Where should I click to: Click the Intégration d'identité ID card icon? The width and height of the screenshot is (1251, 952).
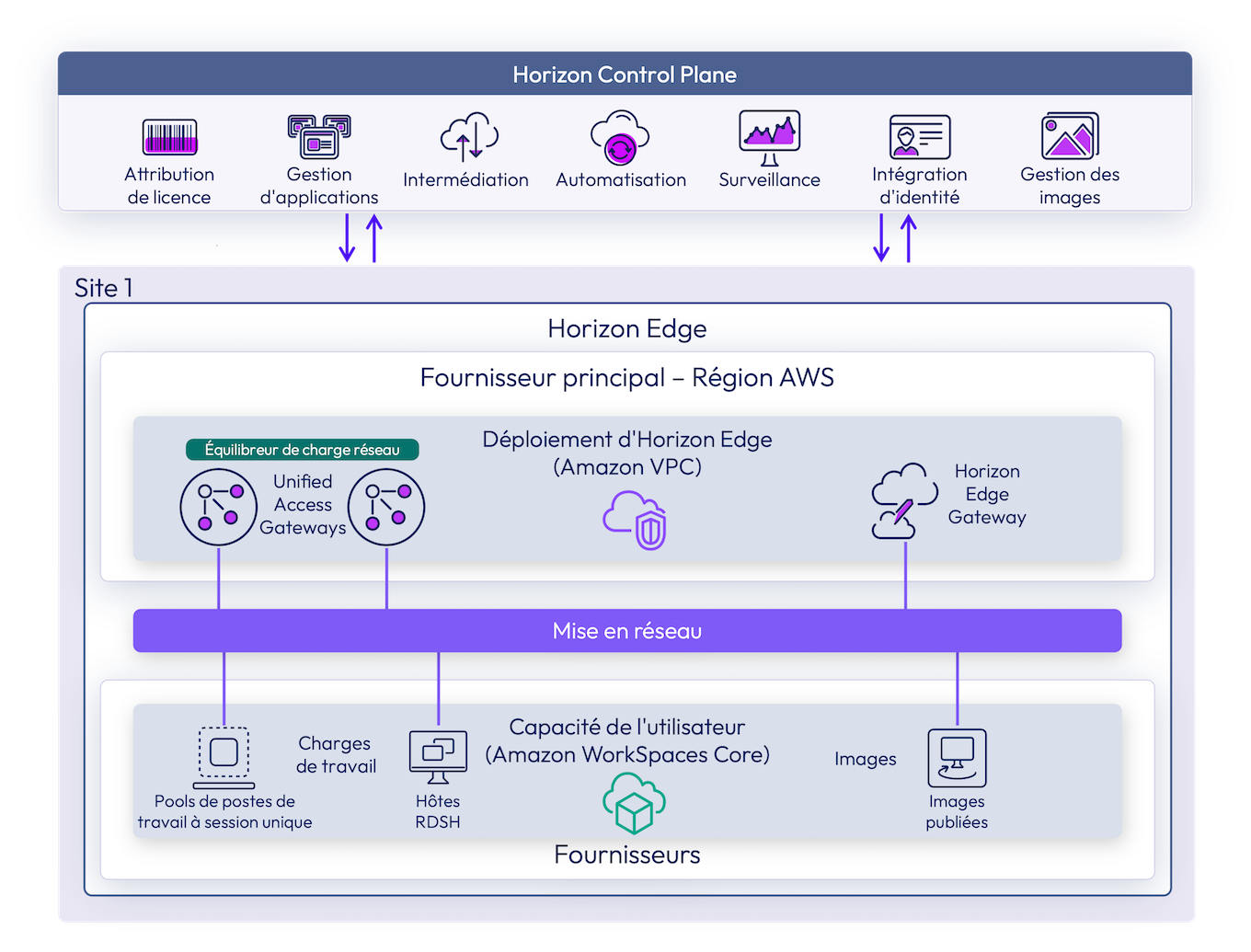pyautogui.click(x=920, y=137)
